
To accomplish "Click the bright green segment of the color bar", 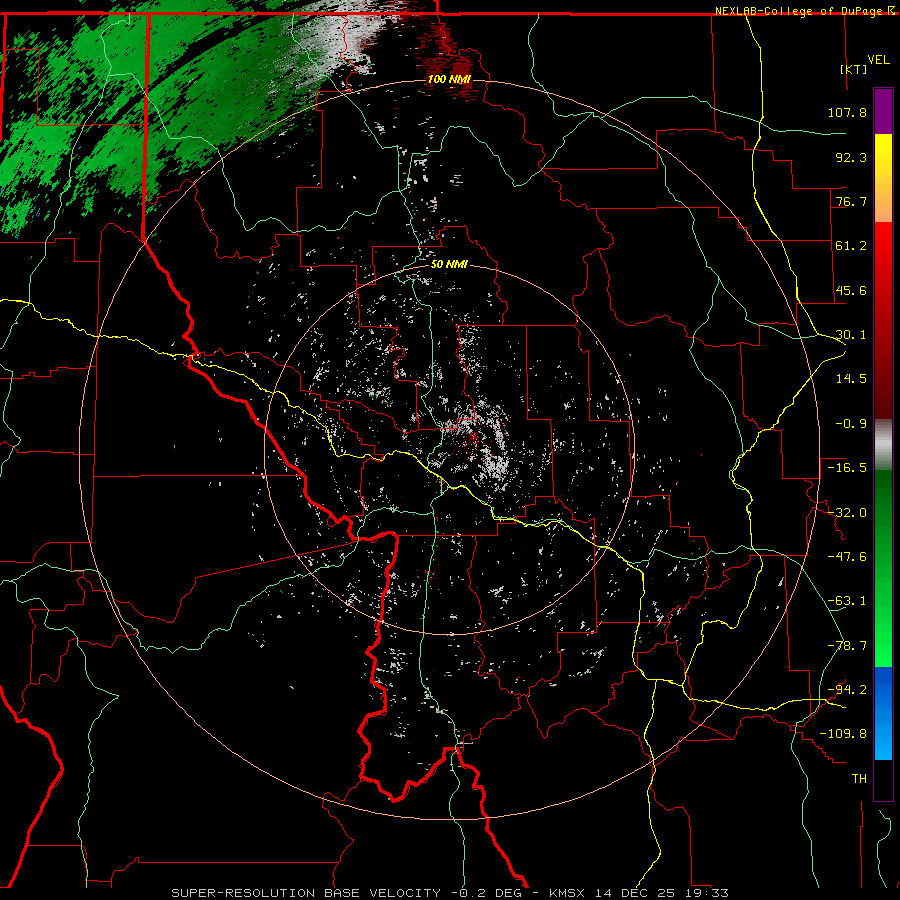I will pos(883,568).
